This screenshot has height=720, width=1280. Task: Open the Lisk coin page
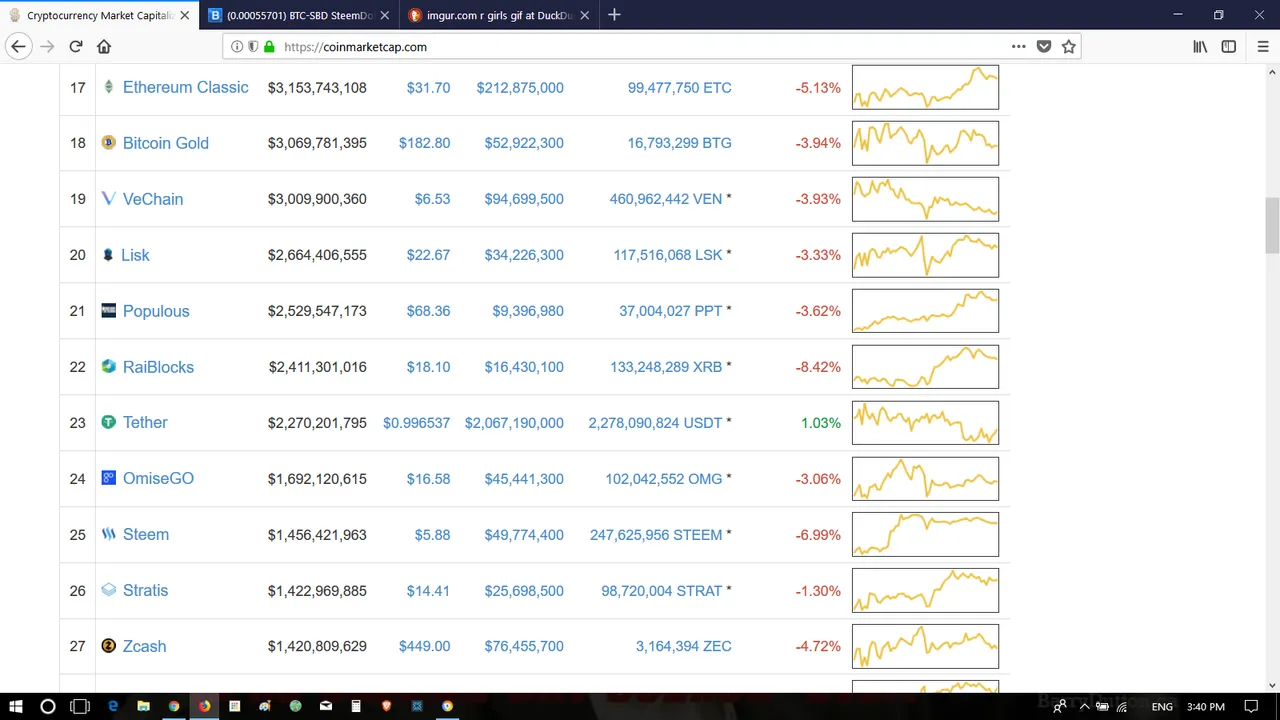click(135, 255)
